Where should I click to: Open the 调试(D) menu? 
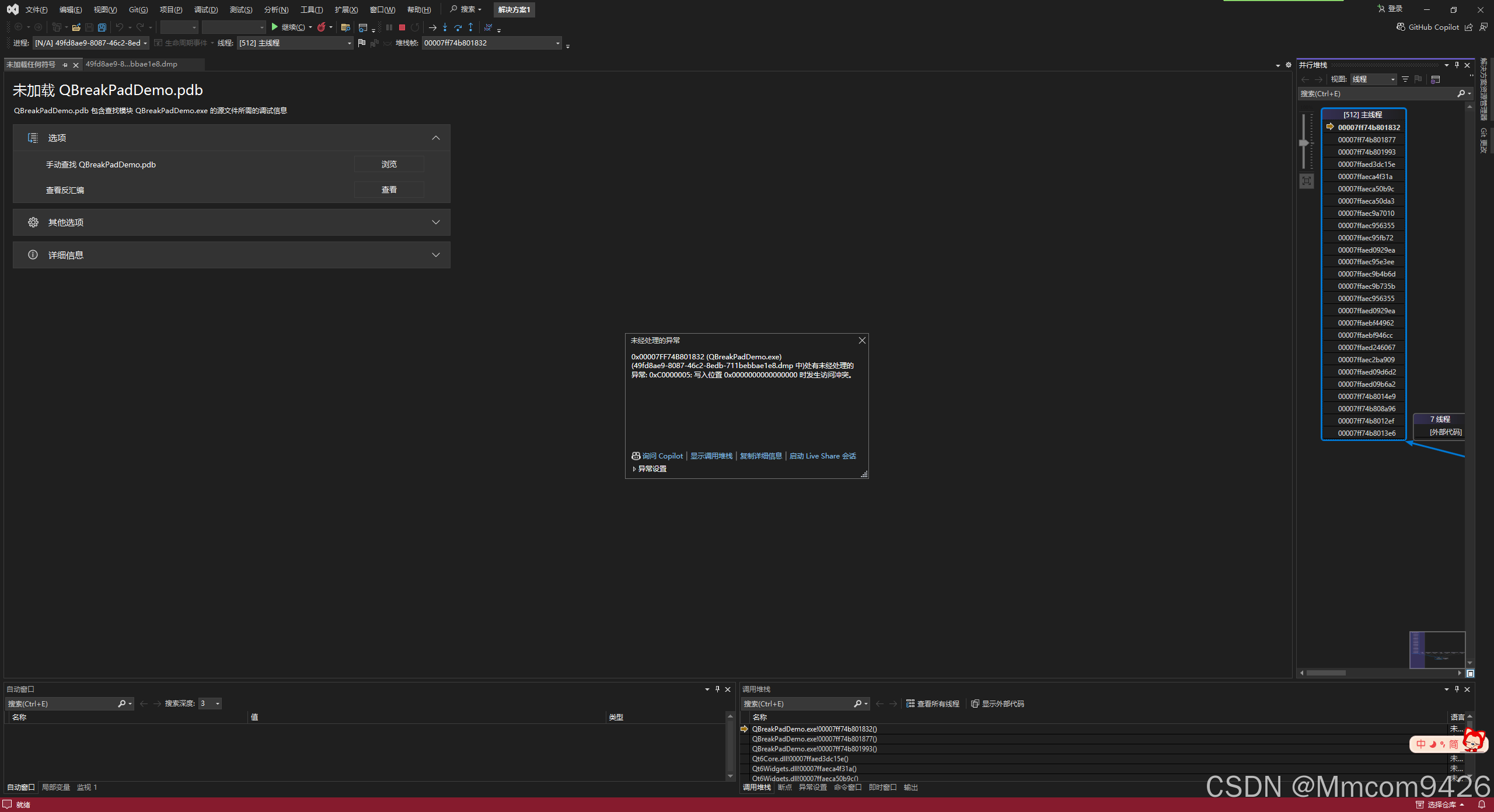pos(205,9)
